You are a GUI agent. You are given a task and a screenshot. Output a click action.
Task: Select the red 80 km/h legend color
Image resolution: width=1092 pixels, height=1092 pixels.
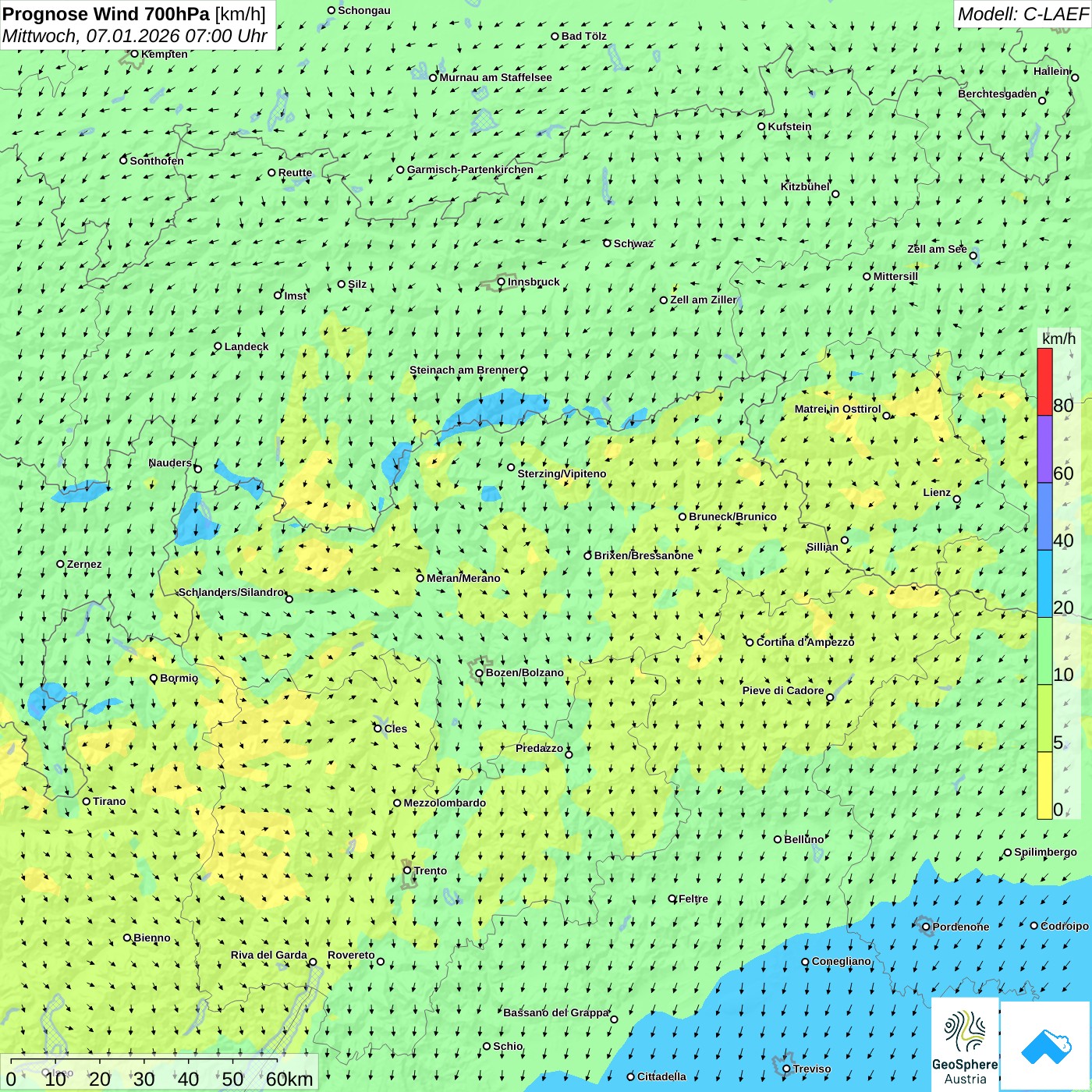point(1044,381)
